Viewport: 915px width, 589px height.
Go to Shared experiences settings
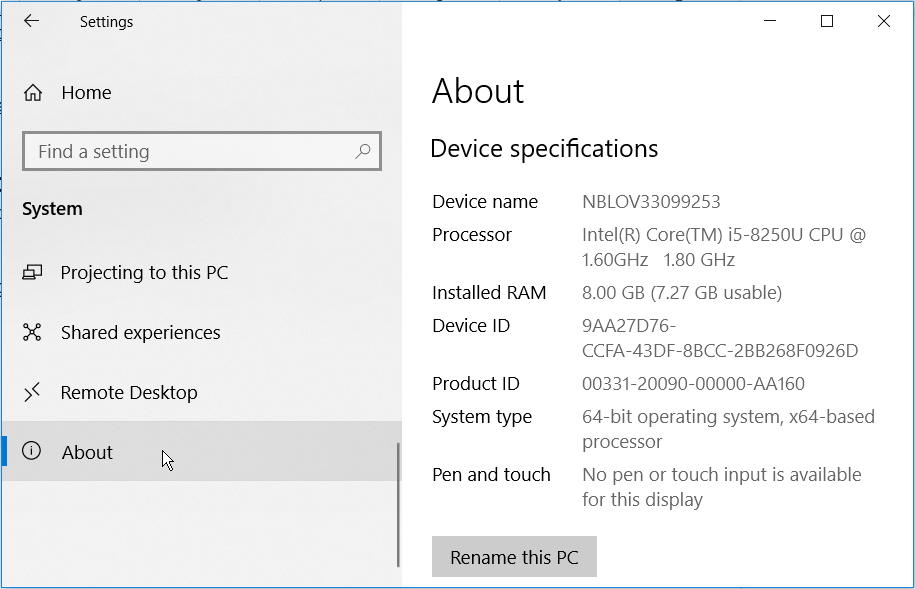(x=140, y=332)
